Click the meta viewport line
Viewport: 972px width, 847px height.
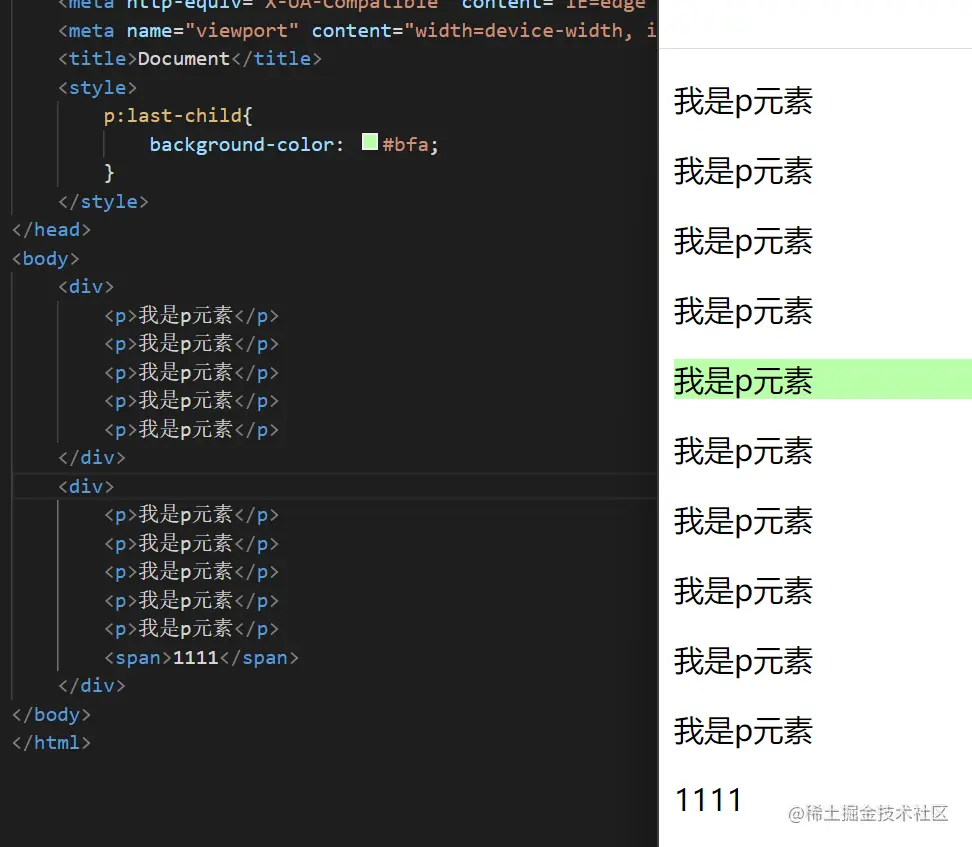pyautogui.click(x=358, y=30)
